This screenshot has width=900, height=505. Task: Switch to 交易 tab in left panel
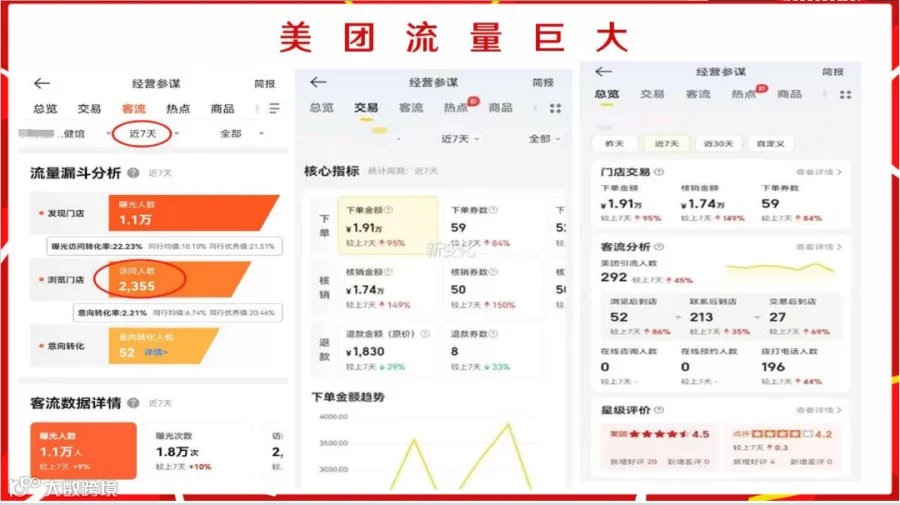89,108
